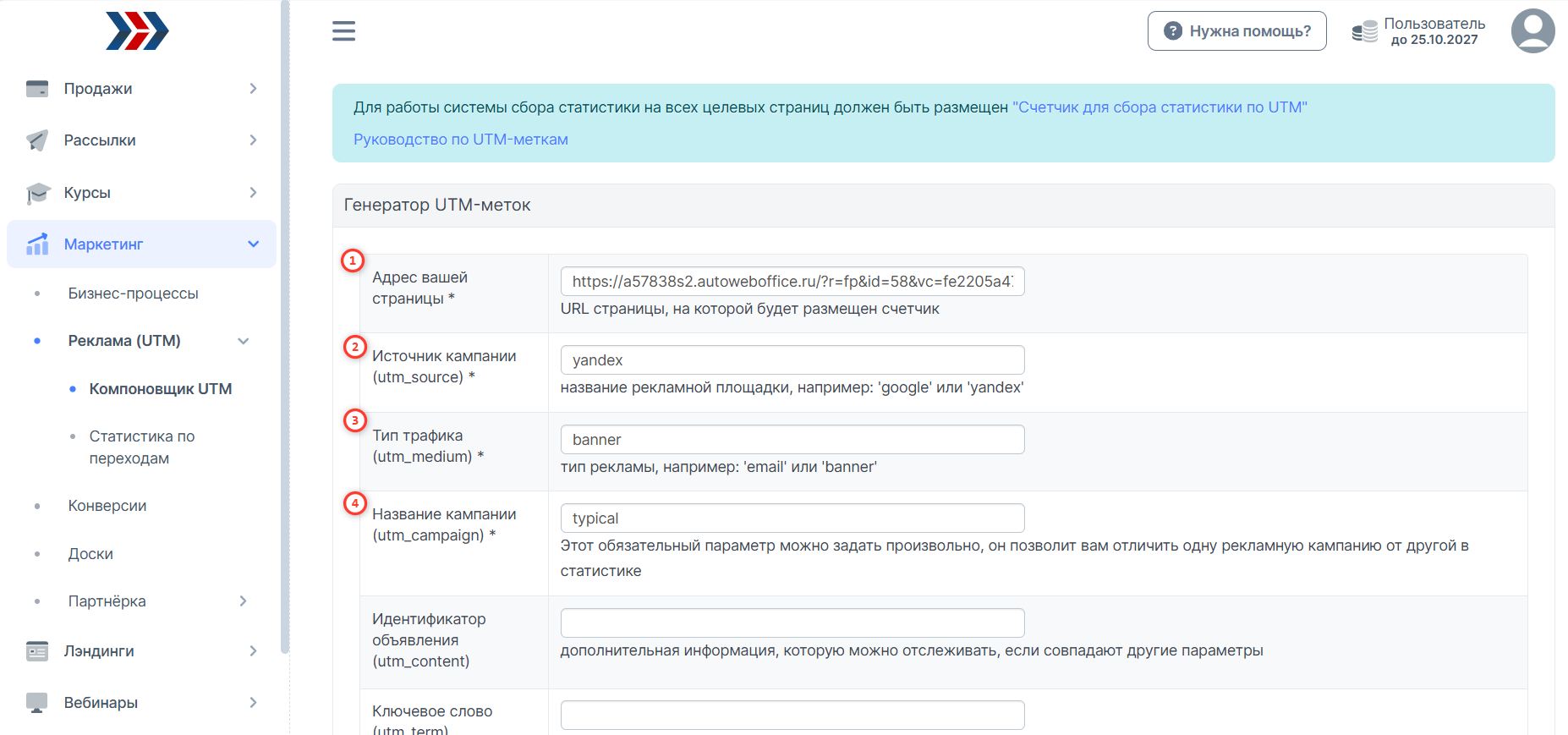Click the utm_campaign field containing typical
Viewport: 1568px width, 735px height.
click(792, 518)
